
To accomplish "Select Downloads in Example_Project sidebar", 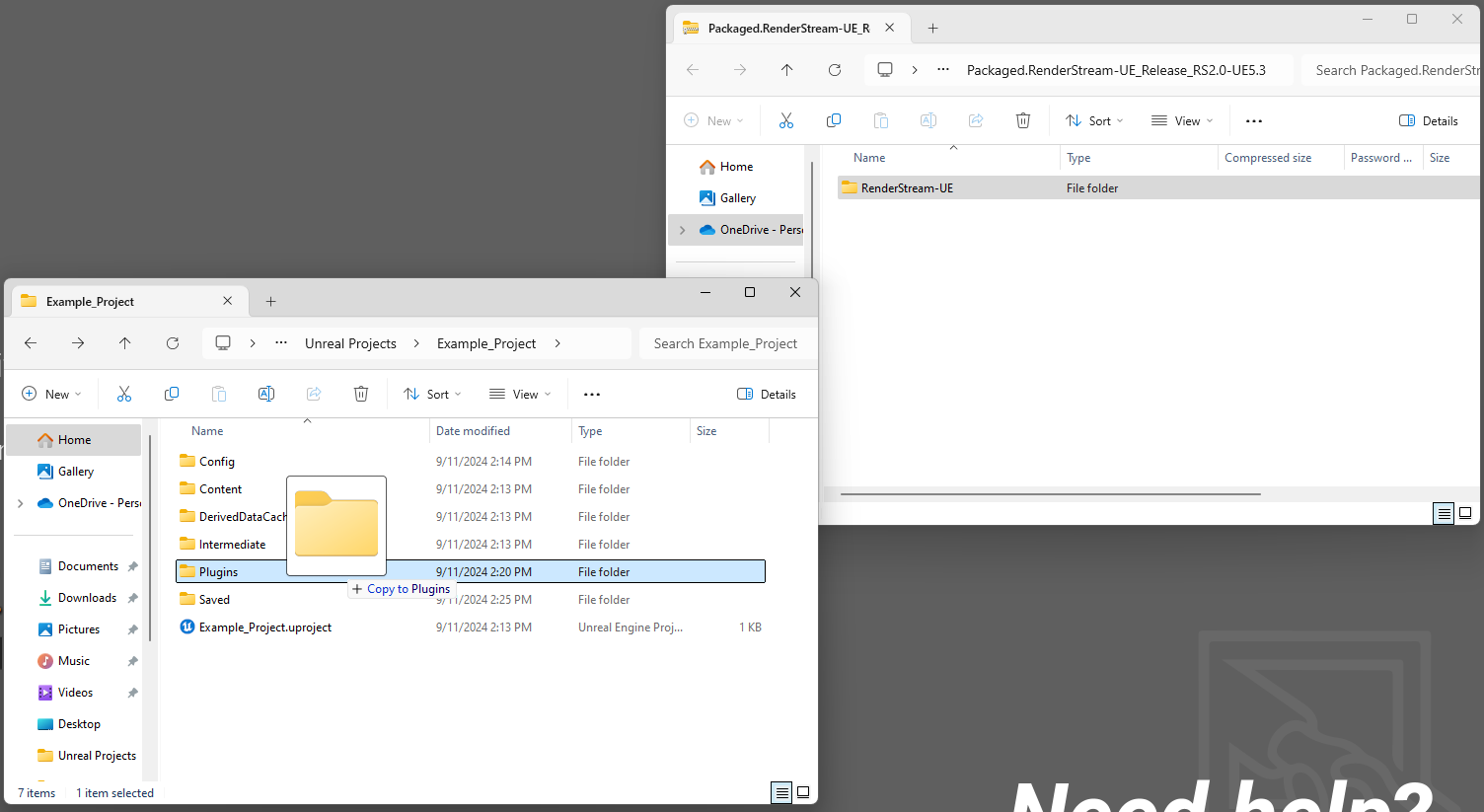I will pos(87,598).
